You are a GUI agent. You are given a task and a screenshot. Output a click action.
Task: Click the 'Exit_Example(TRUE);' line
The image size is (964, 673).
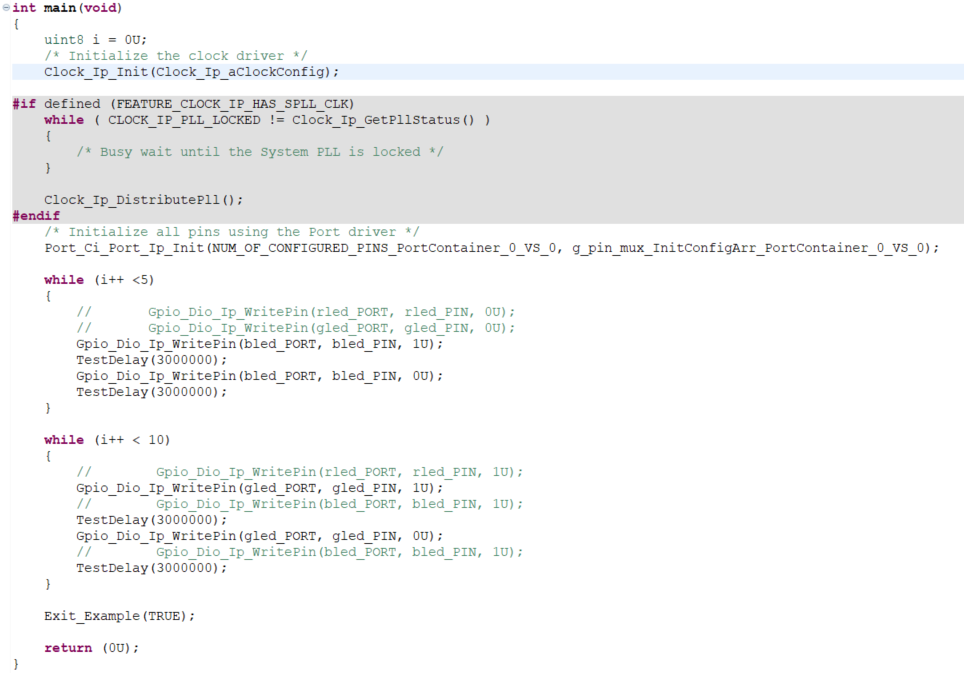[119, 615]
